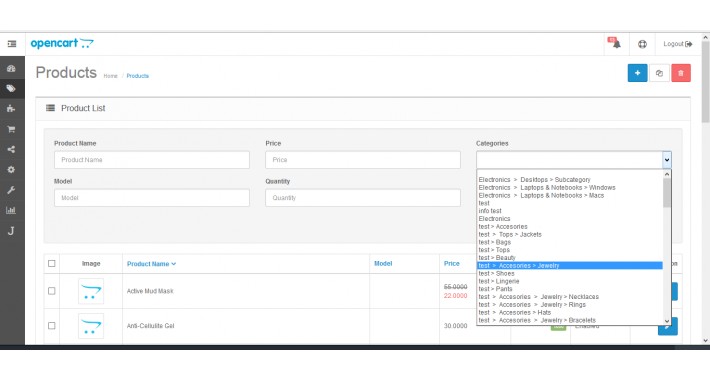Image resolution: width=710 pixels, height=380 pixels.
Task: Click the red Delete trash button
Action: pyautogui.click(x=681, y=73)
